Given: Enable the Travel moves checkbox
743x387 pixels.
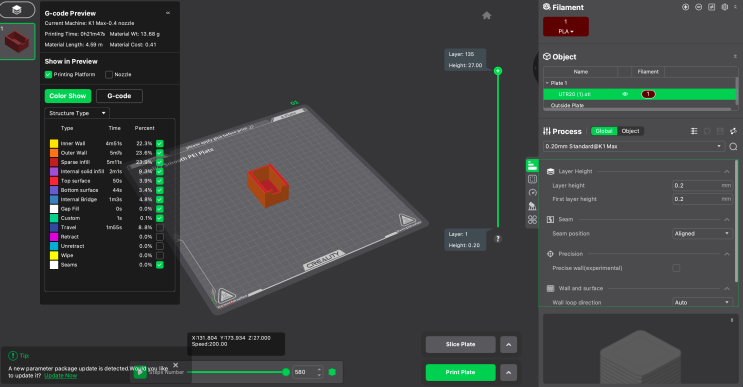Looking at the screenshot, I should 160,227.
